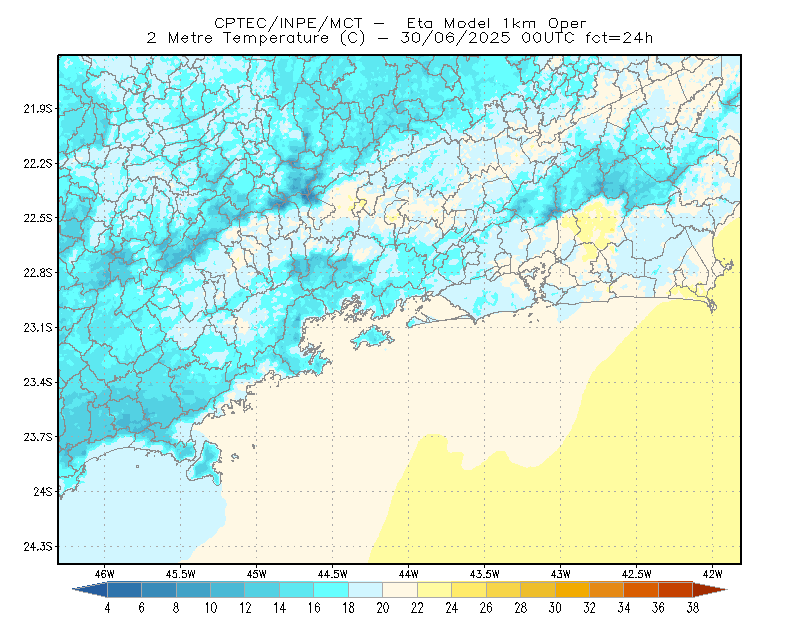Click the longitude label '44W'
The image size is (800, 618).
point(409,574)
